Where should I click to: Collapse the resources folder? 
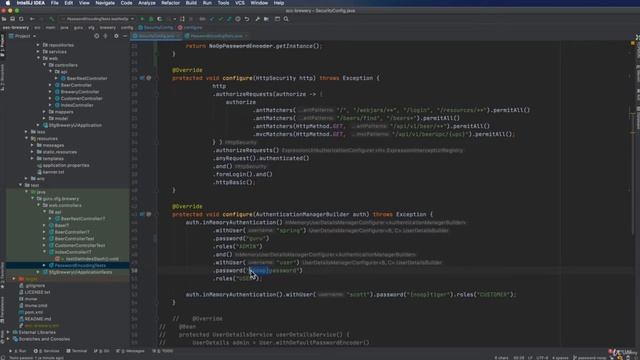[26, 138]
